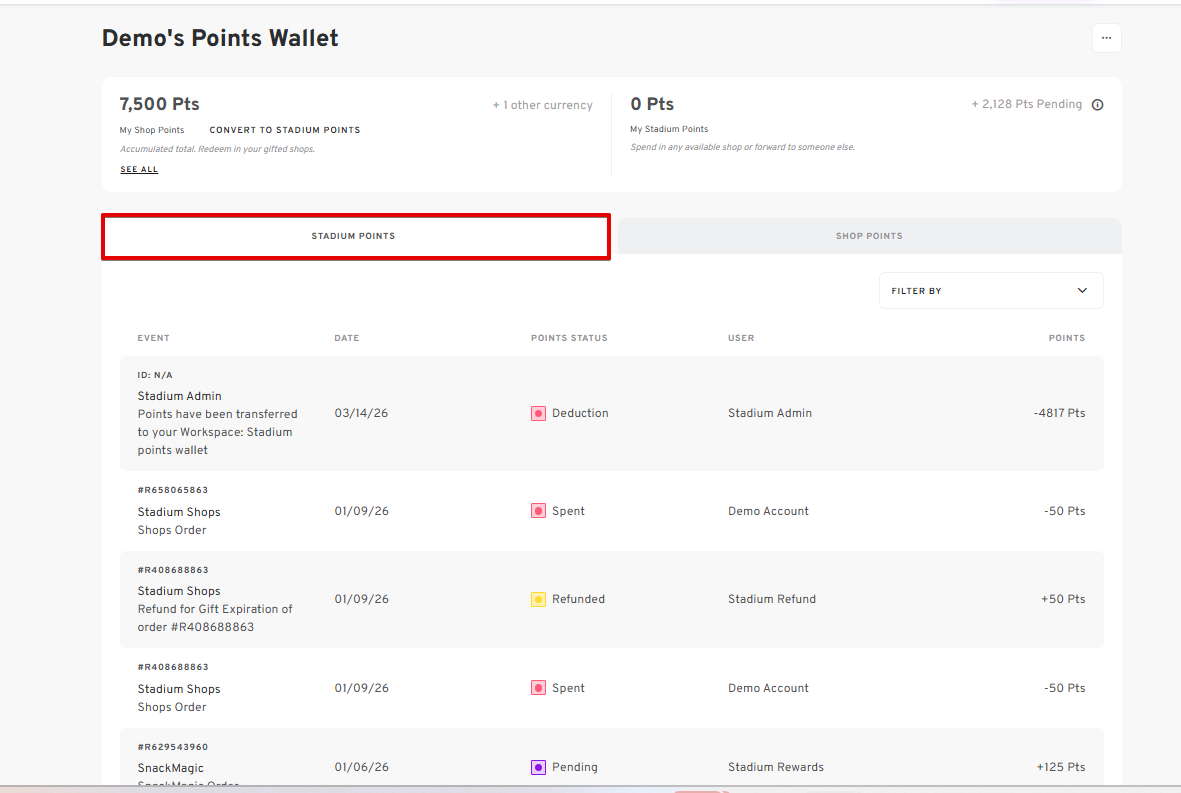Click Convert to Stadium Points

click(x=284, y=130)
